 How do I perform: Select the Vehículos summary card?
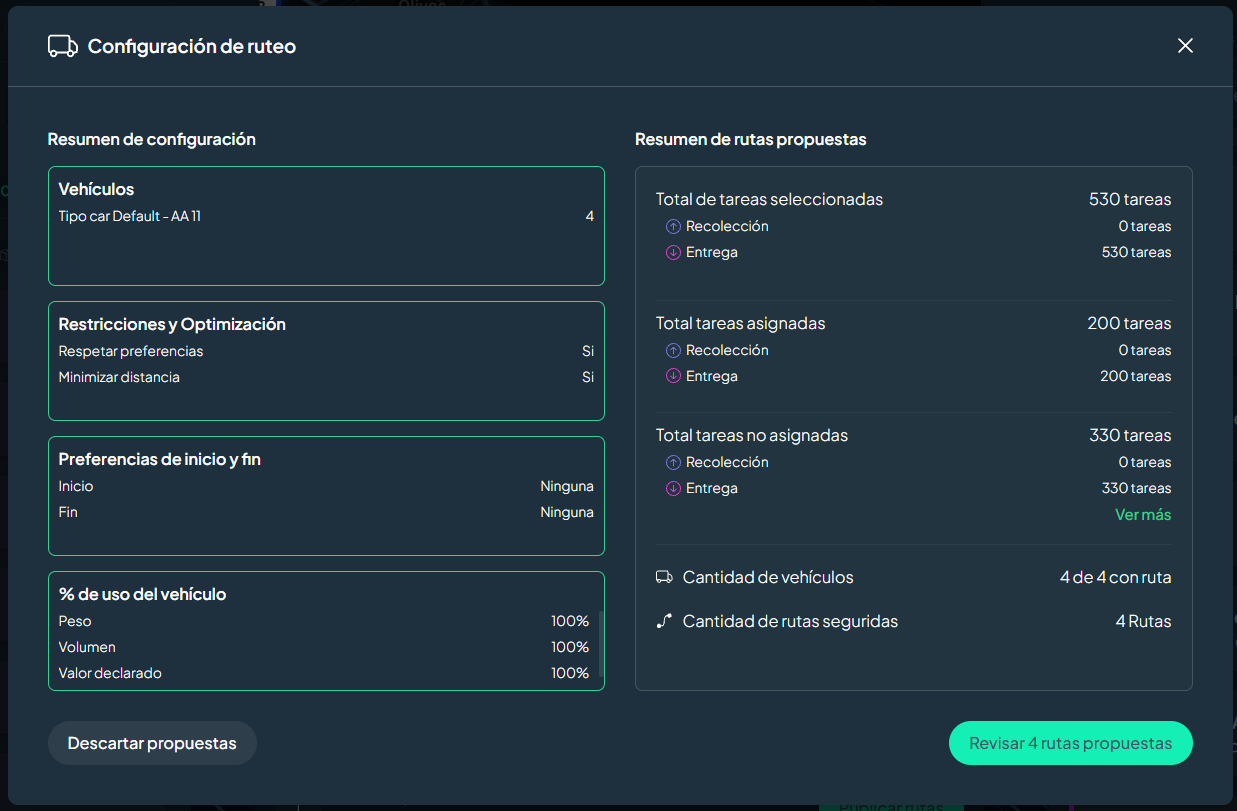[326, 226]
